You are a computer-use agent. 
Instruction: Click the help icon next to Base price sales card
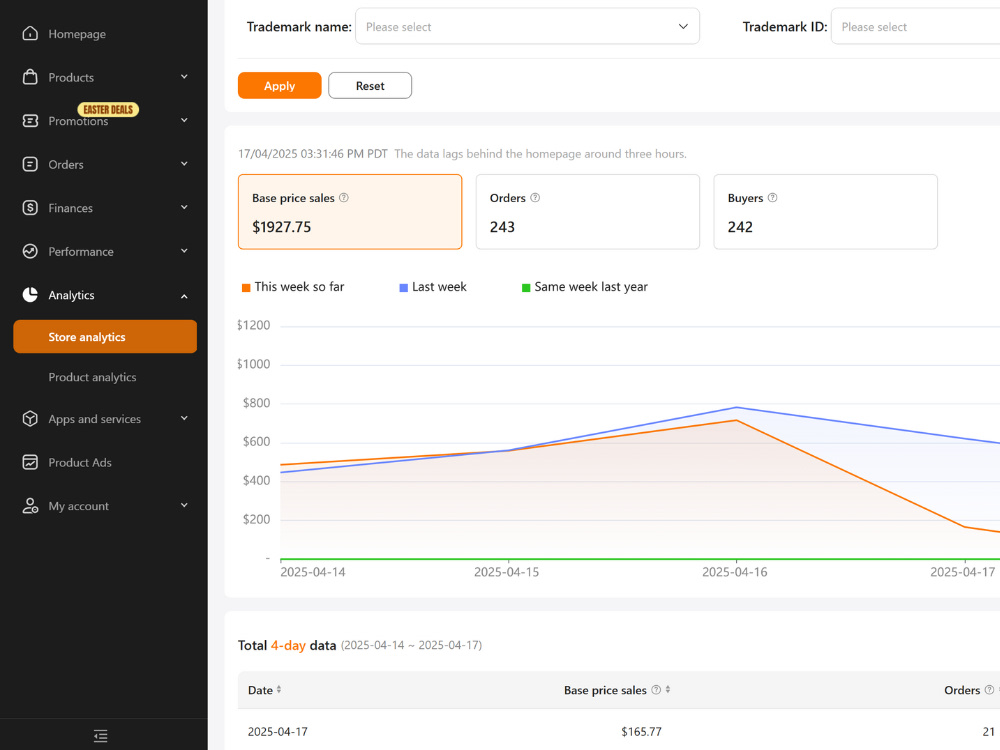tap(344, 198)
